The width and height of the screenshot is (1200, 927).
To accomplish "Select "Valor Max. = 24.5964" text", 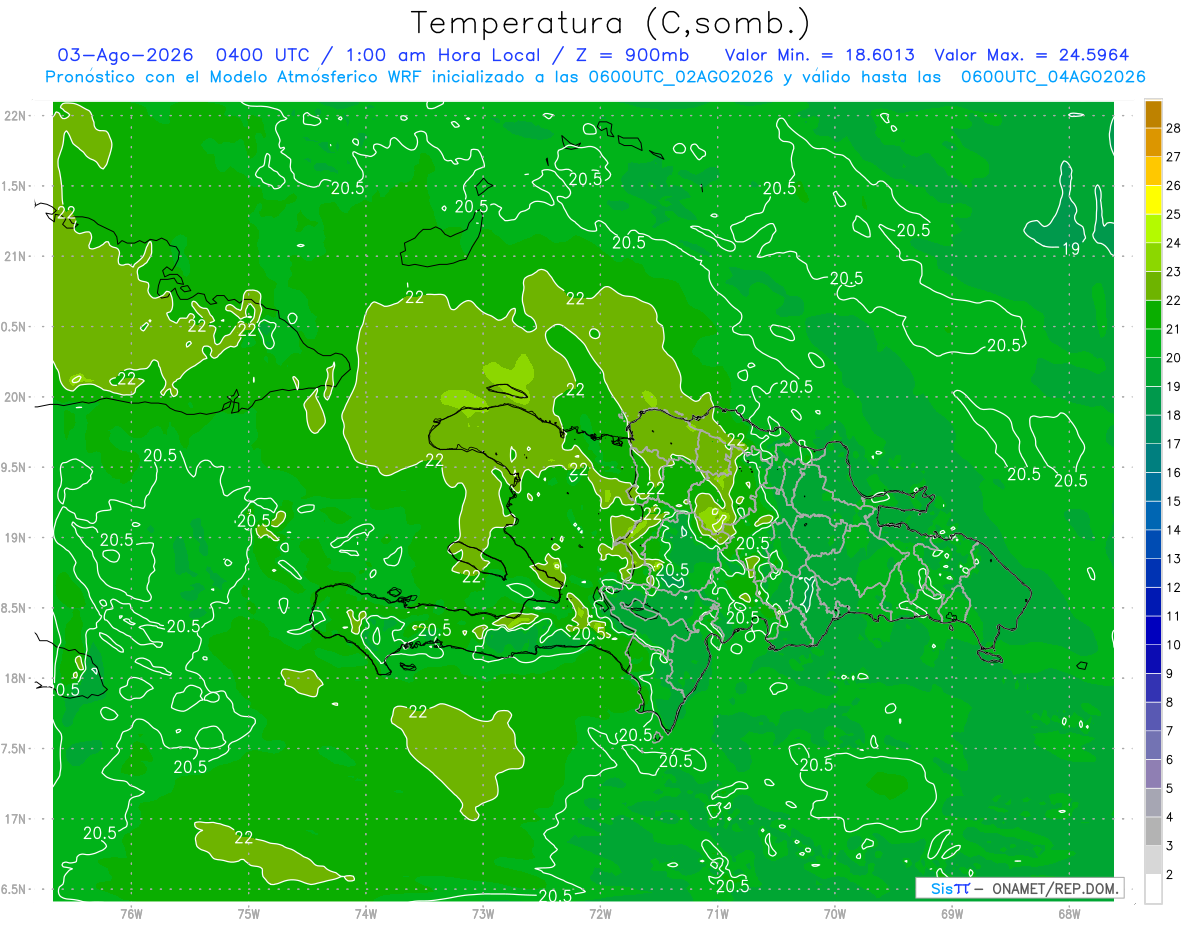I will (1031, 55).
